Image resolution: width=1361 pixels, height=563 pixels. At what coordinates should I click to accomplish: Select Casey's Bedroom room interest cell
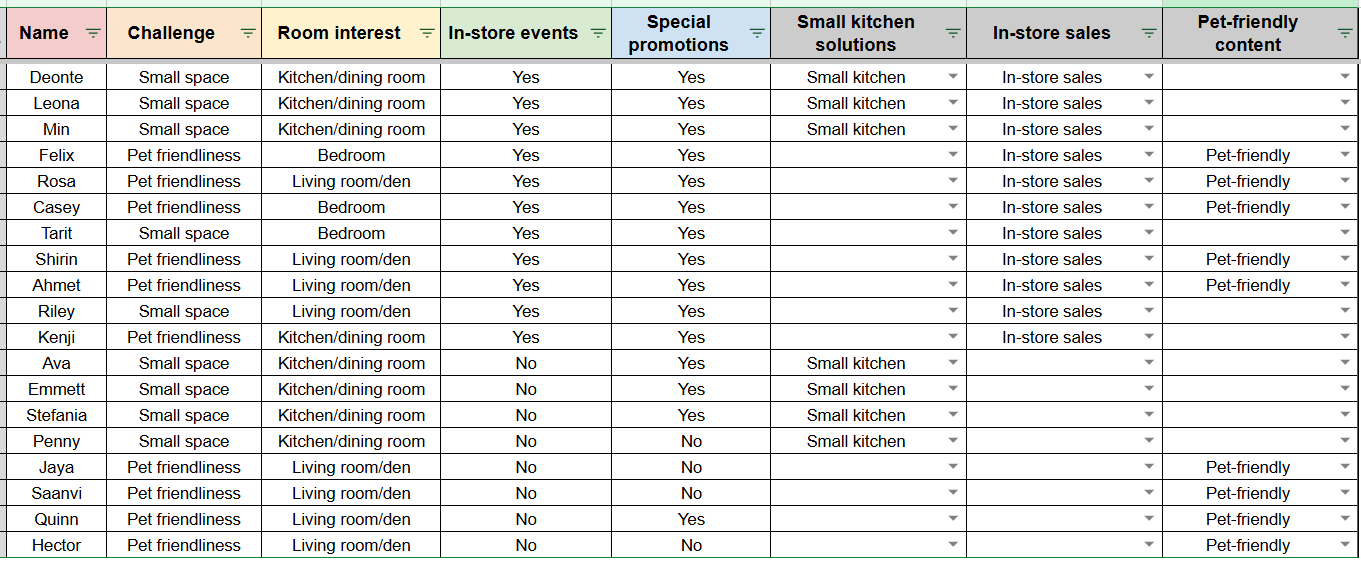[x=351, y=207]
